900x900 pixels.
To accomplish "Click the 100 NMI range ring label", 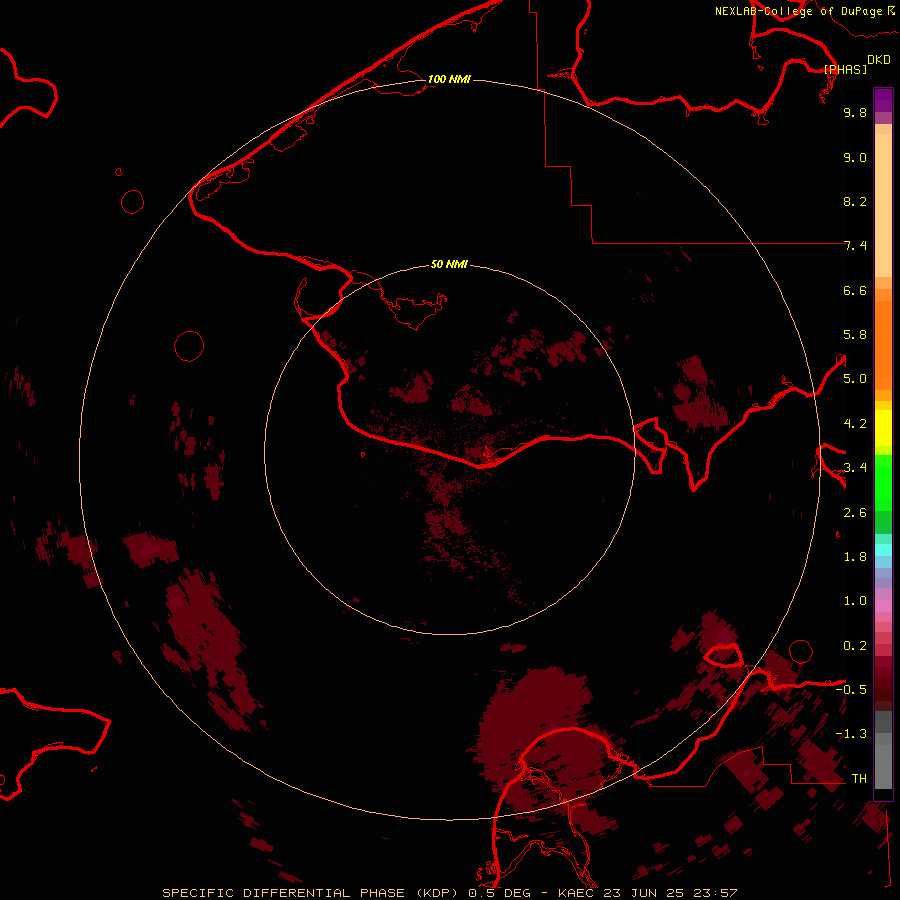I will (x=449, y=79).
